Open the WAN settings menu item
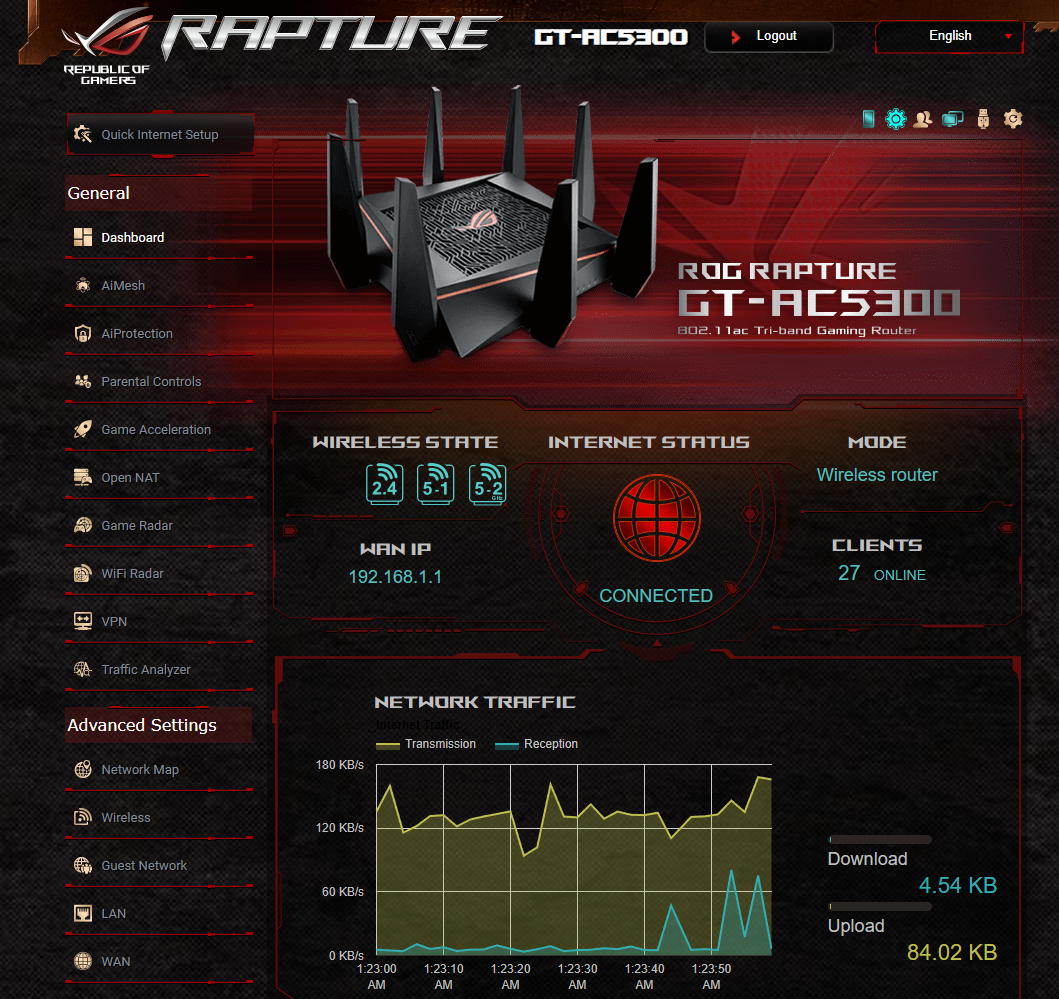Image resolution: width=1059 pixels, height=999 pixels. click(x=159, y=961)
